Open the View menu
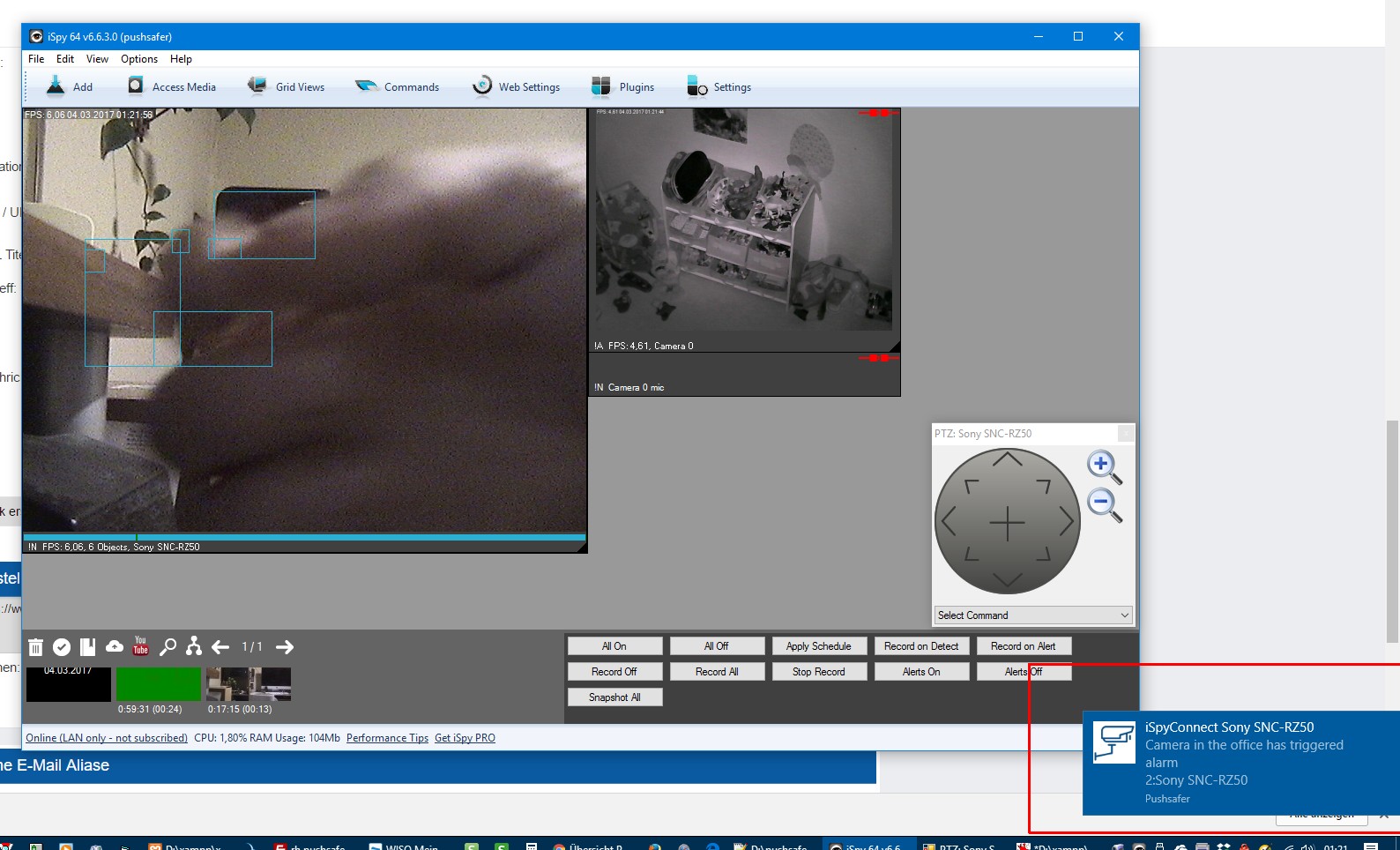Viewport: 1400px width, 850px height. point(97,59)
